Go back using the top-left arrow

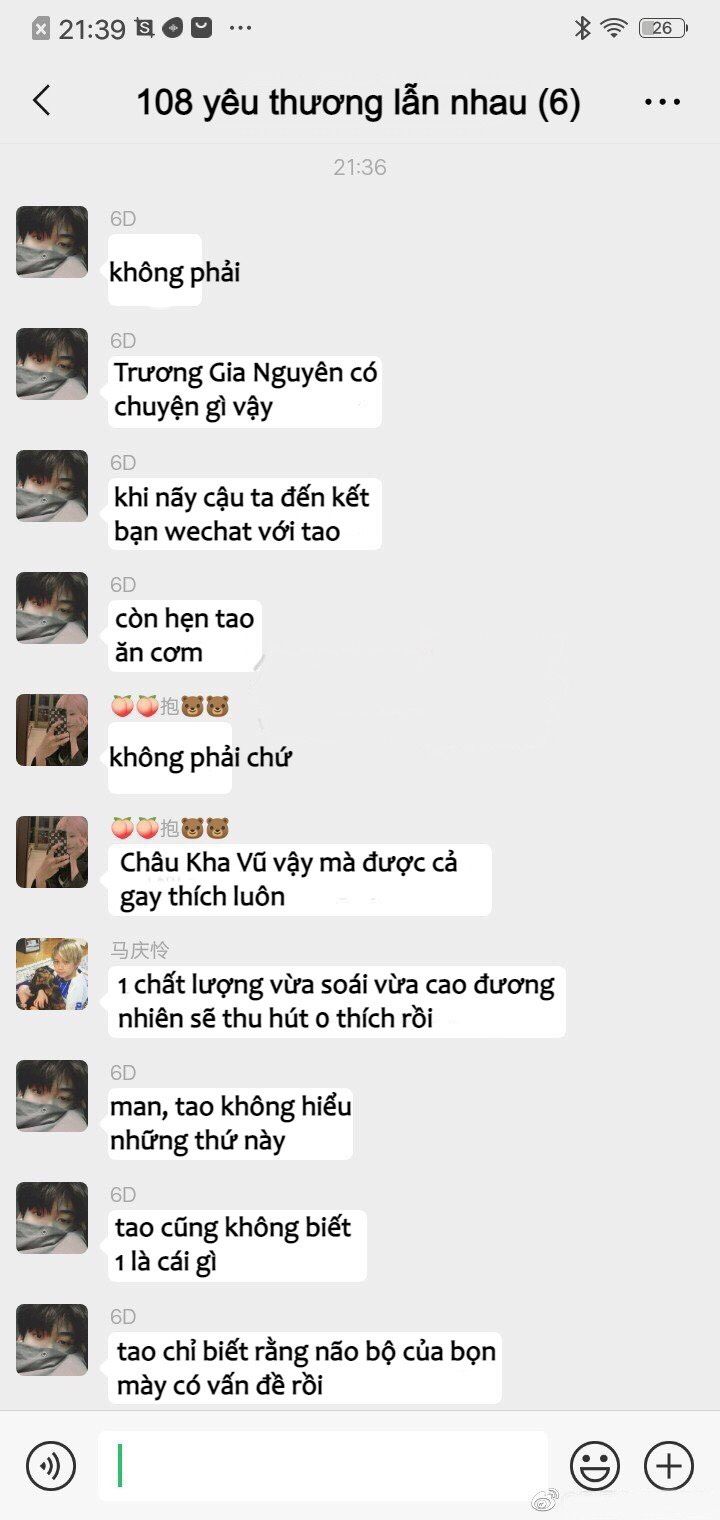click(x=41, y=101)
